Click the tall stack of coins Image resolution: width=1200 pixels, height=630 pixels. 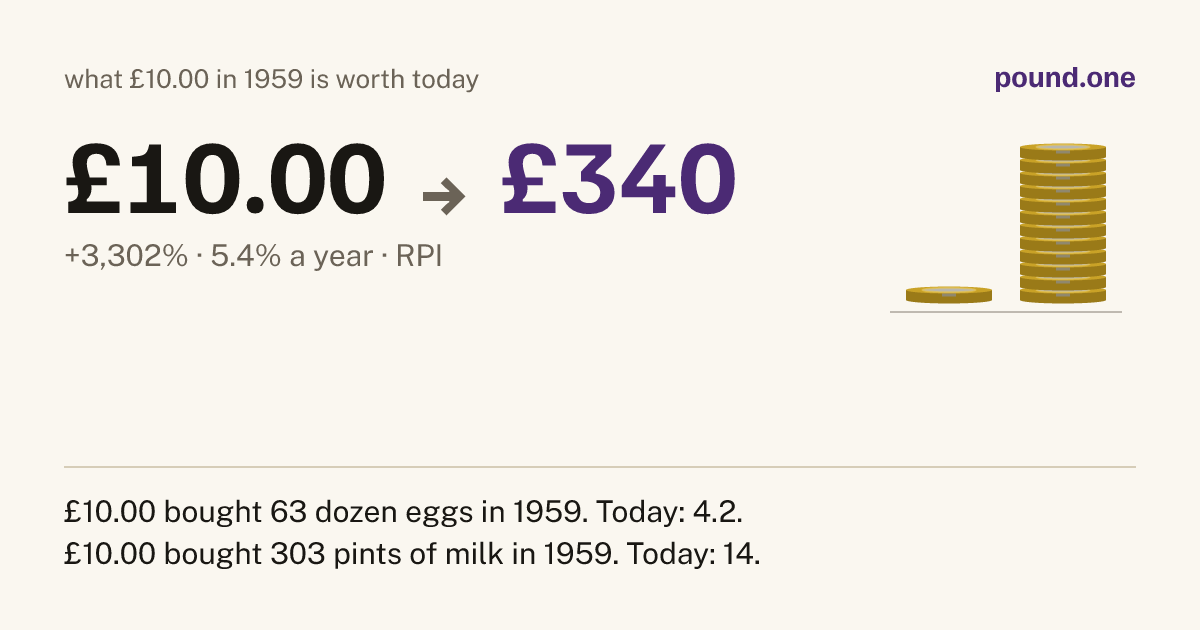click(1063, 223)
